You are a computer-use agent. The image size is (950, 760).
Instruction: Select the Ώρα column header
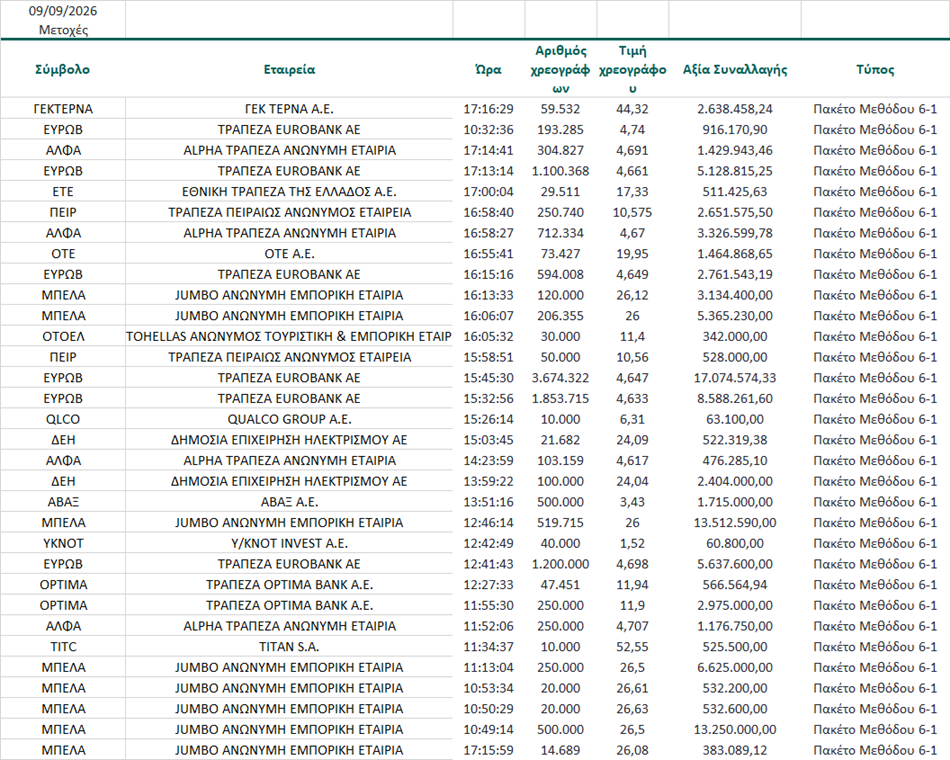(488, 69)
